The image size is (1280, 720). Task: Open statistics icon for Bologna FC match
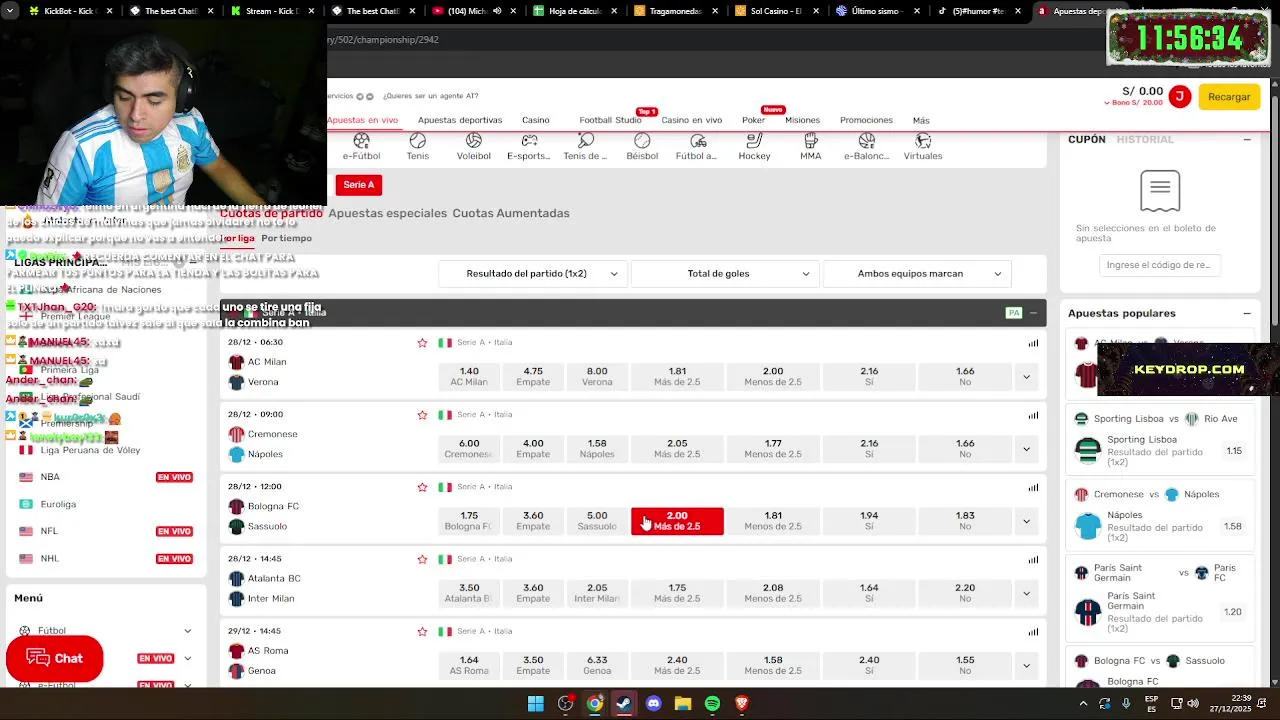tap(1033, 487)
